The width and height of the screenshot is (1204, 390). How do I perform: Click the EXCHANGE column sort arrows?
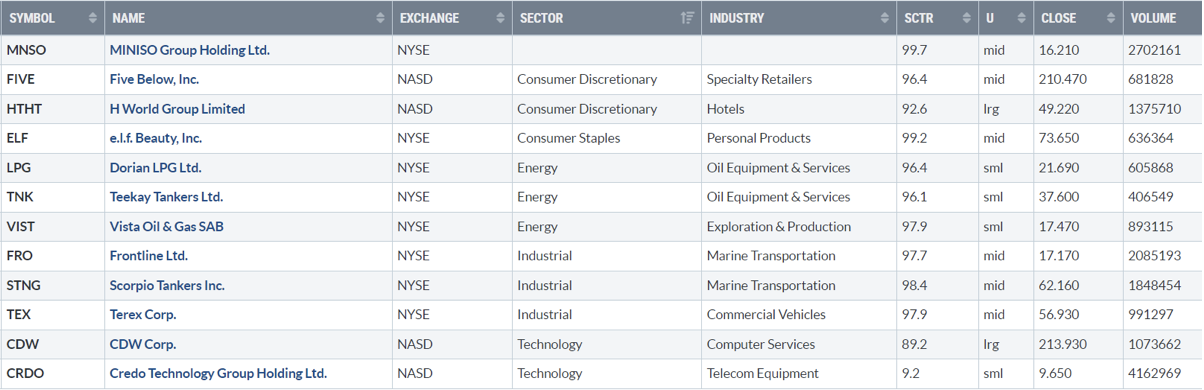500,18
